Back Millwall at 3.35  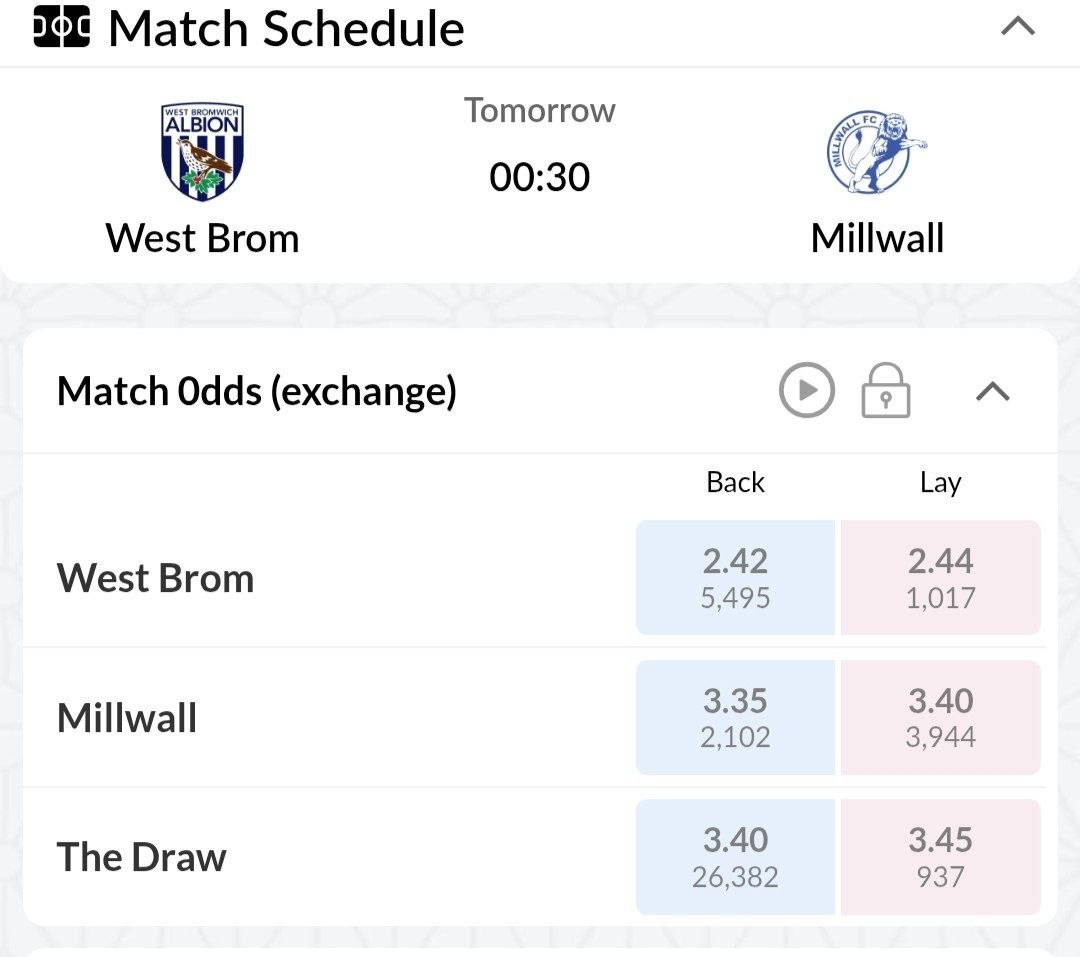pyautogui.click(x=735, y=717)
